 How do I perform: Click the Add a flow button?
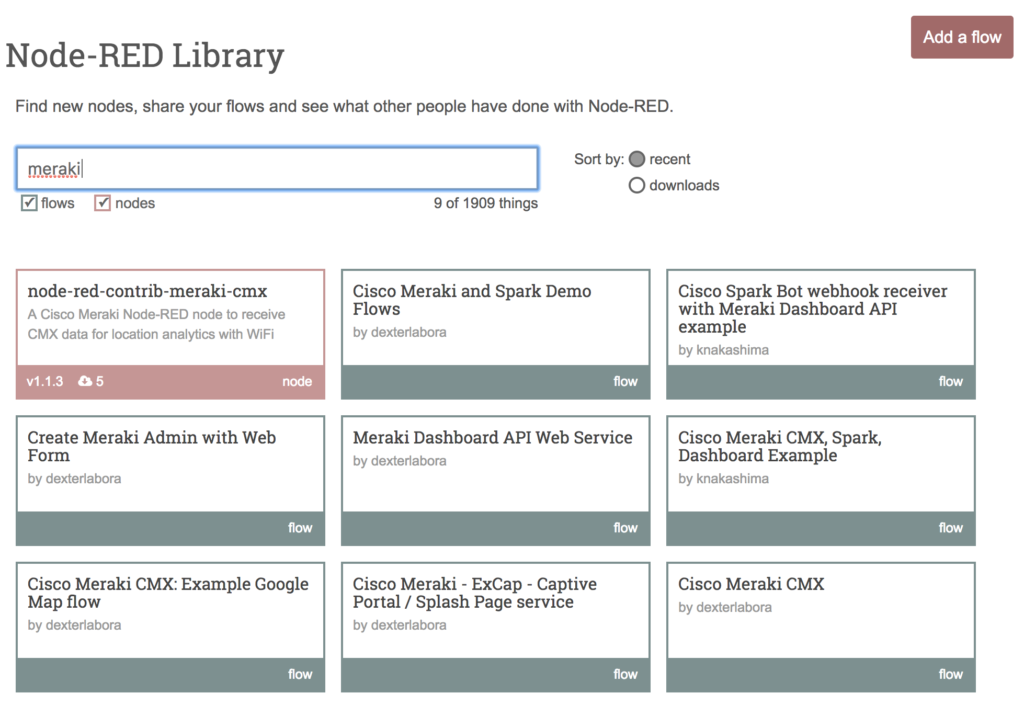[x=961, y=37]
